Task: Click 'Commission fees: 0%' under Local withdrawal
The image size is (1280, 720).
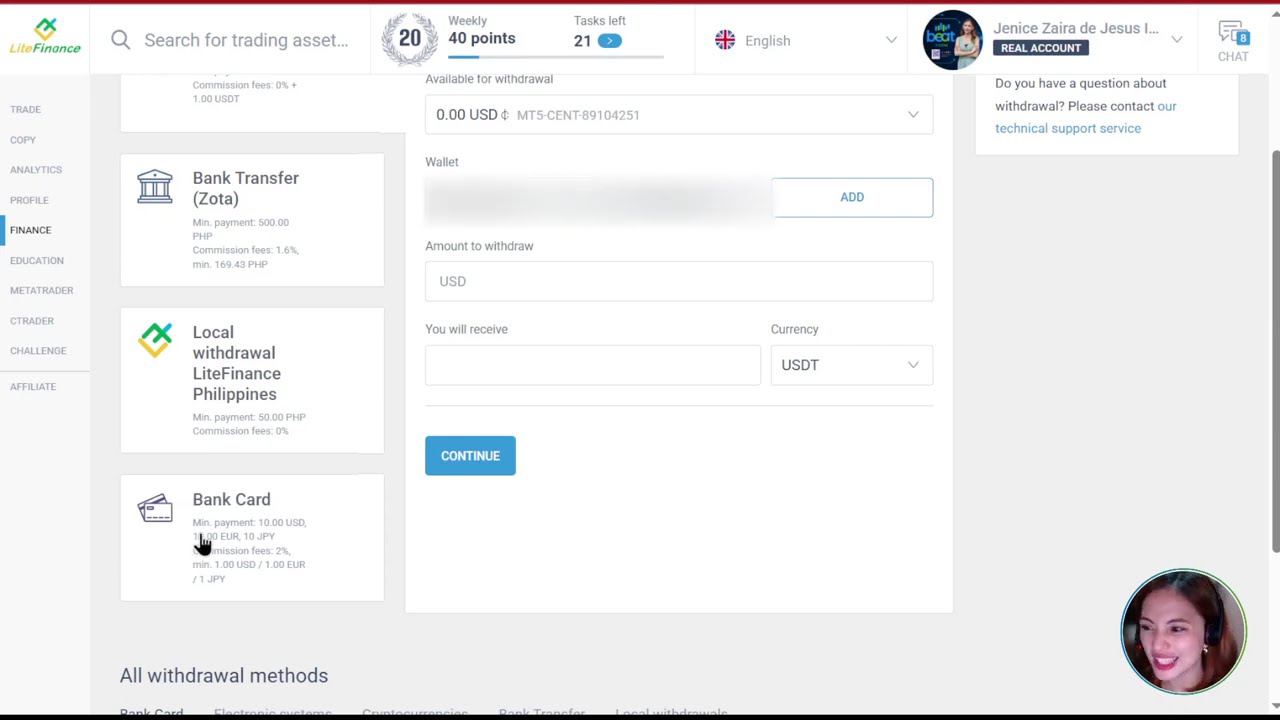Action: [240, 431]
